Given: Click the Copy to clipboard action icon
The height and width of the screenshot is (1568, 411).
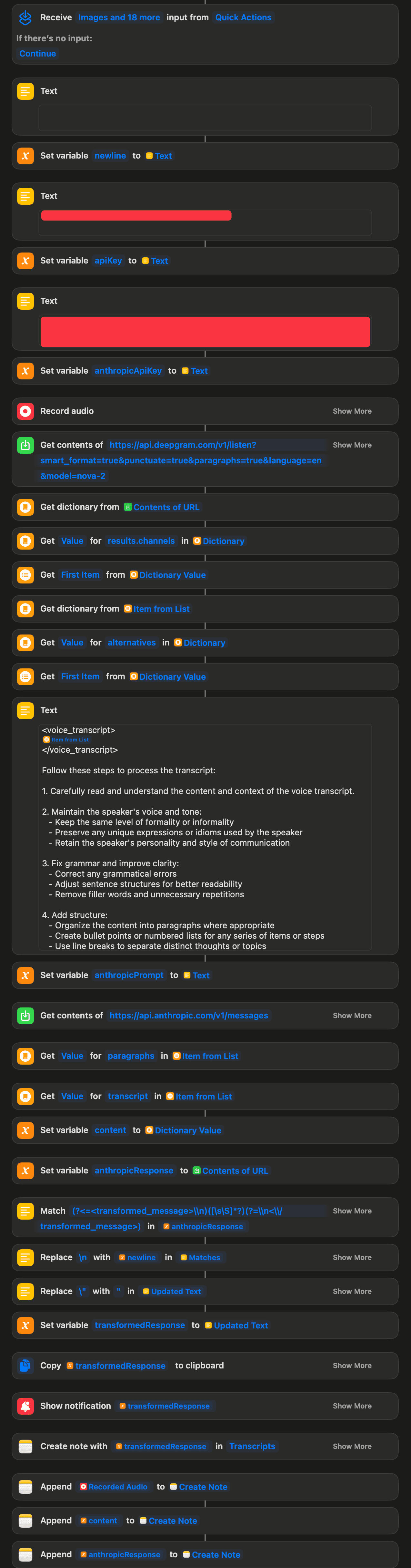Looking at the screenshot, I should click(x=25, y=1365).
